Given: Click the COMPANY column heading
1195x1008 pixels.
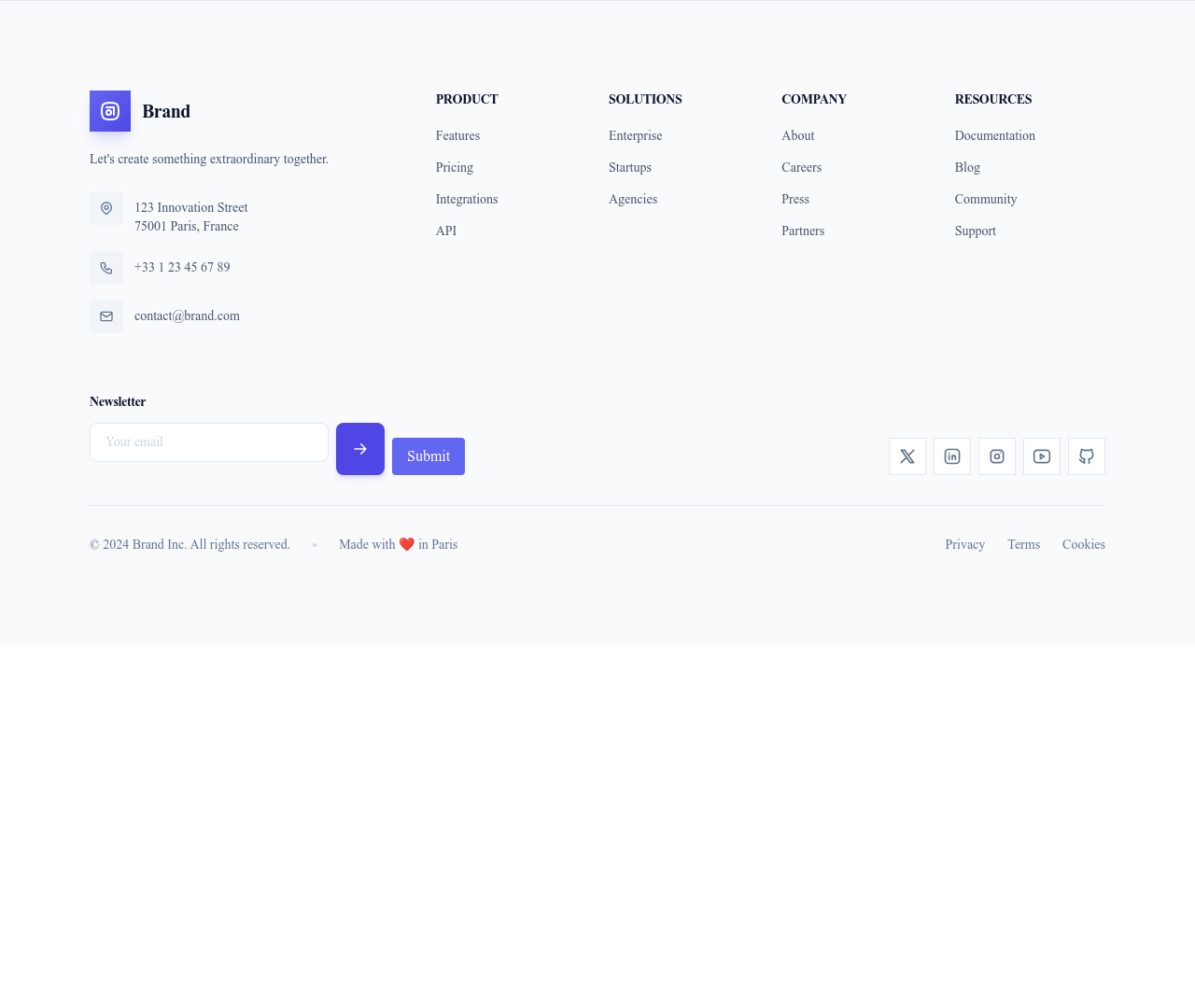Looking at the screenshot, I should [814, 99].
